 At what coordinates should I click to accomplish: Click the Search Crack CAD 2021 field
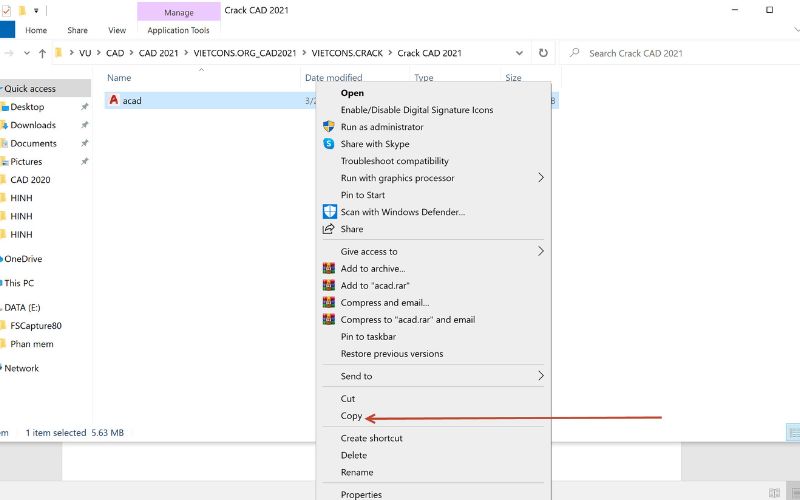click(x=680, y=53)
